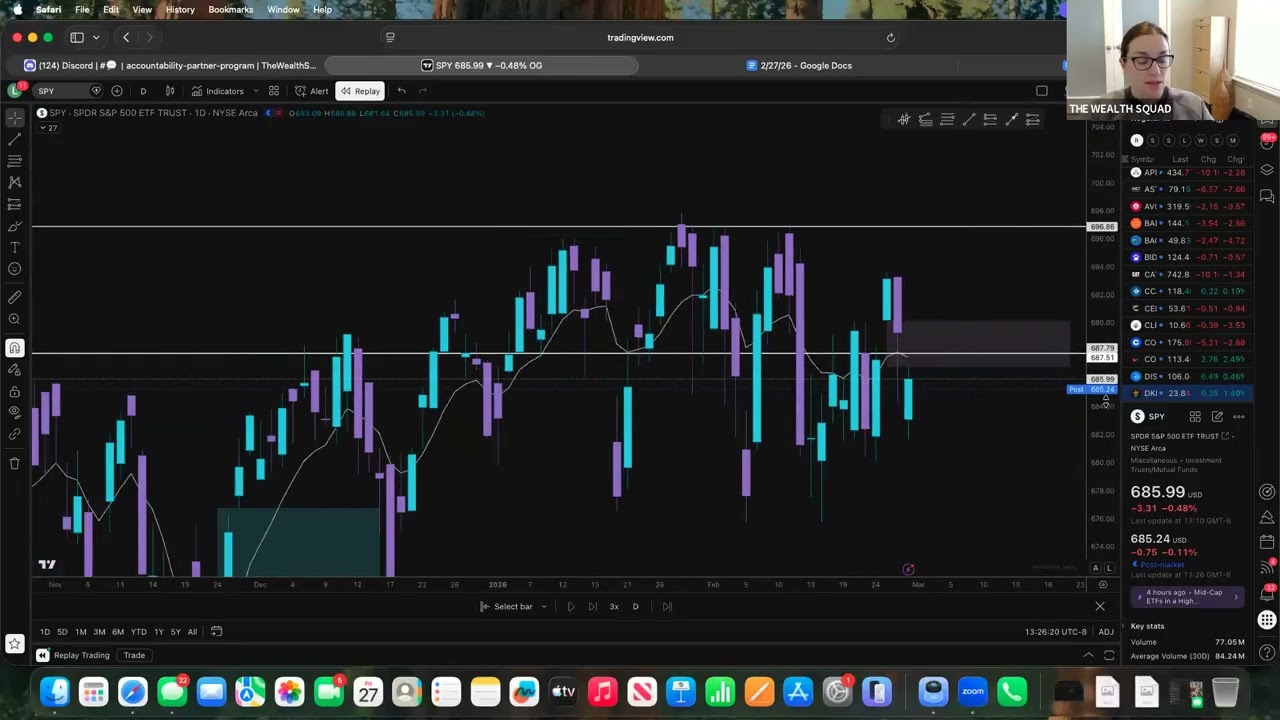Show All chart history range
This screenshot has height=720, width=1280.
[x=192, y=631]
